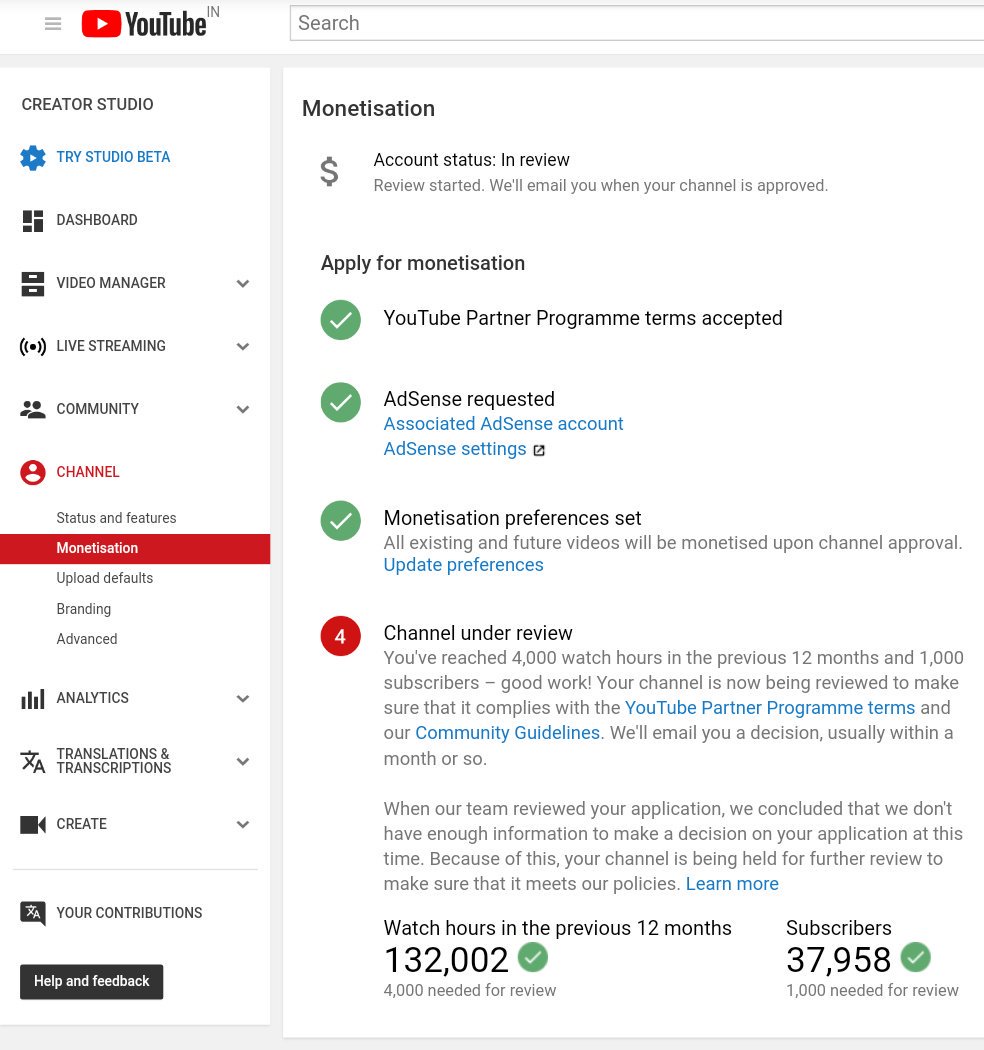Click the Community people icon

(x=33, y=409)
